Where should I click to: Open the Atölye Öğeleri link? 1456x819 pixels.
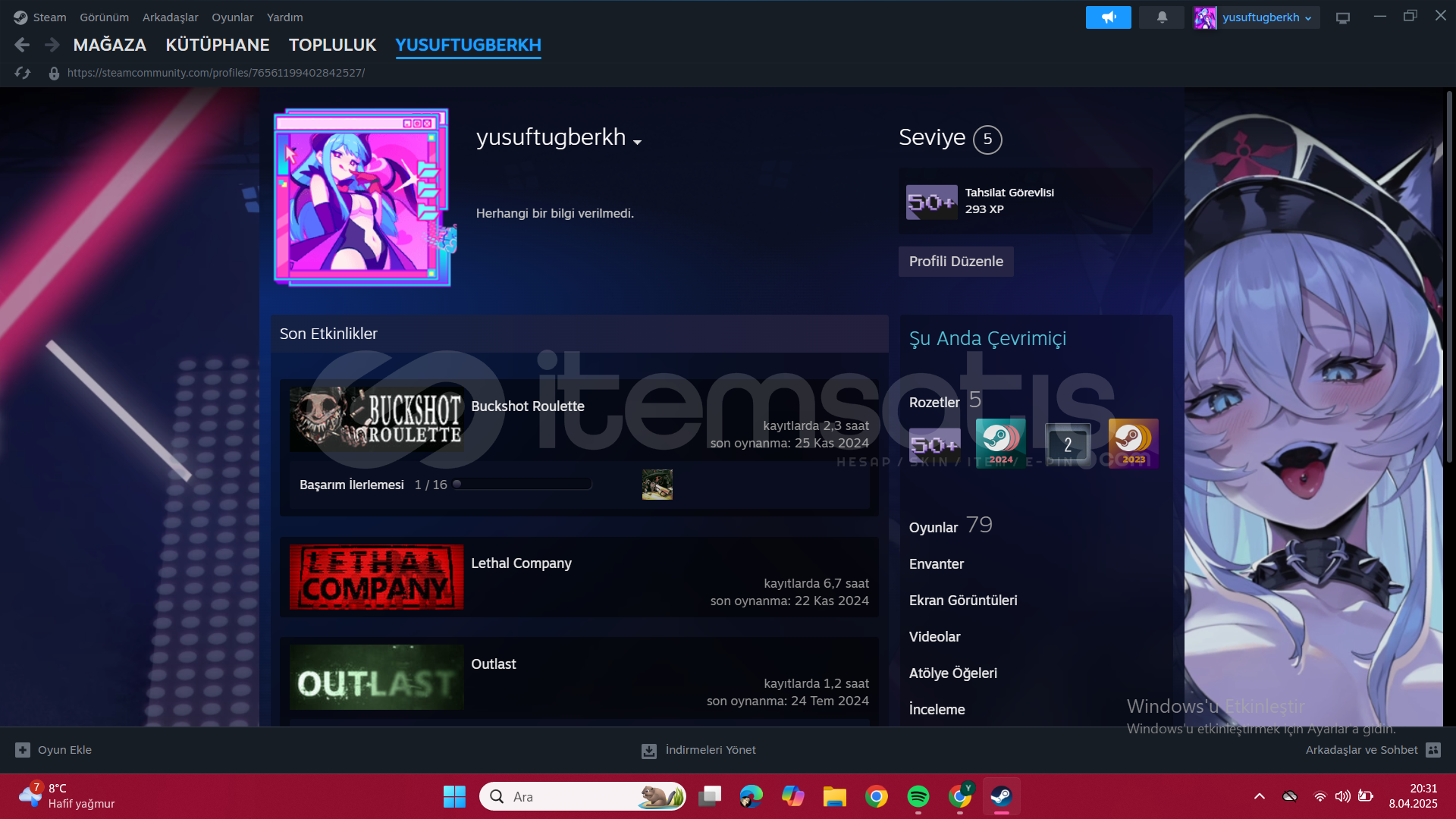coord(952,673)
